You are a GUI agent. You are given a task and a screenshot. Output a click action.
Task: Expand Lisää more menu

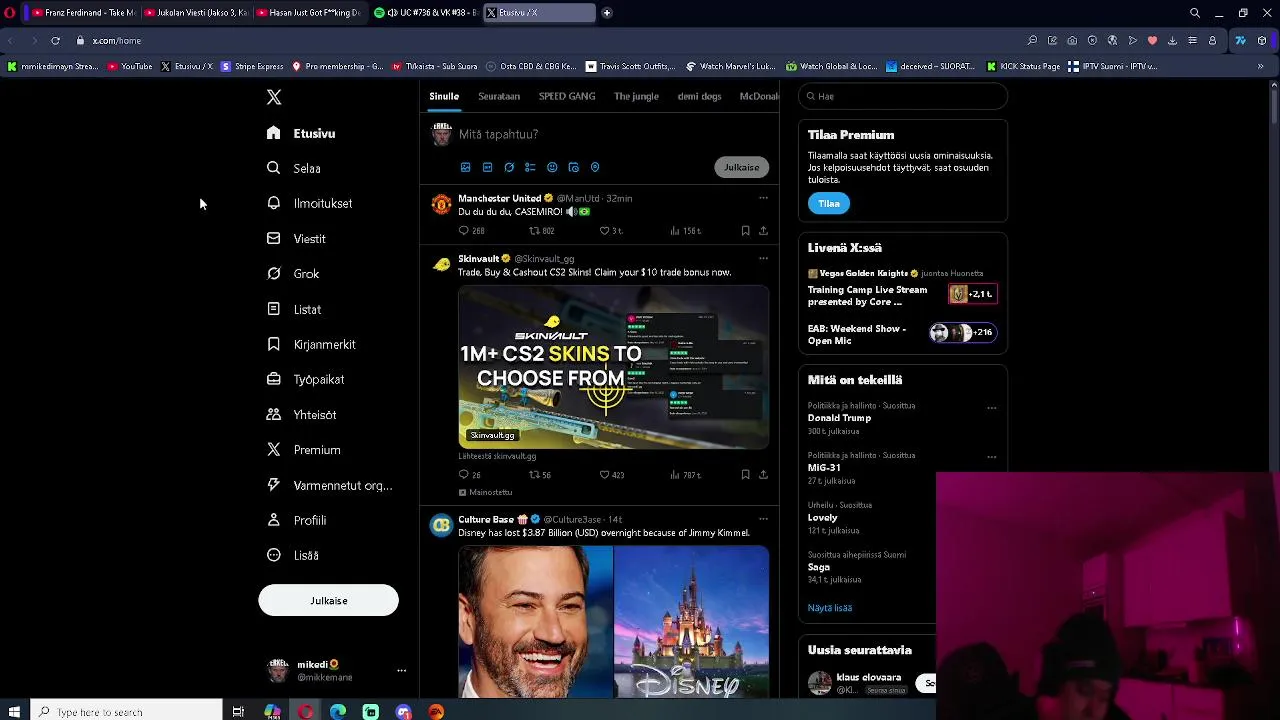(293, 555)
